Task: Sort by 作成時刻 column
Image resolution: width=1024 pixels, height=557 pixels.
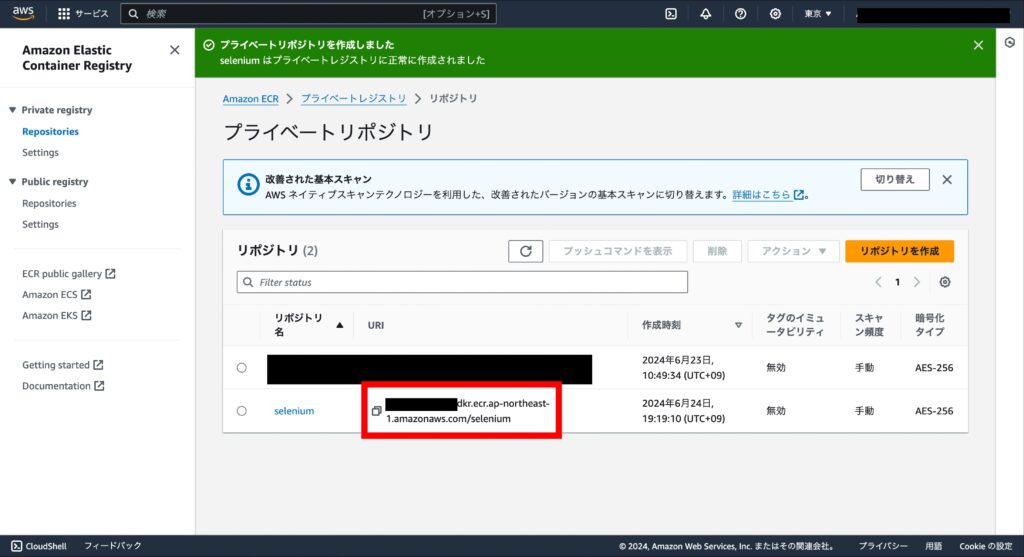Action: (x=692, y=325)
